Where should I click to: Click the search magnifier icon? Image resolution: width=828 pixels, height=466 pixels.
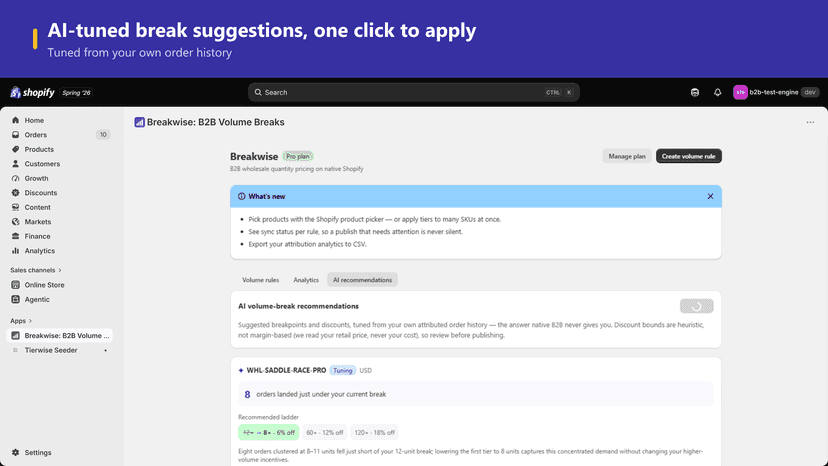(x=258, y=92)
